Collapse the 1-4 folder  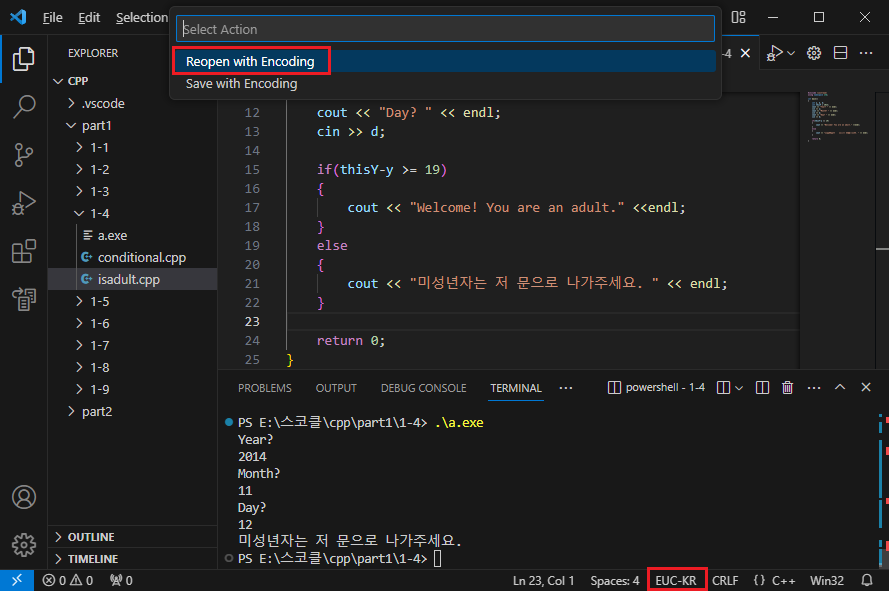133,213
